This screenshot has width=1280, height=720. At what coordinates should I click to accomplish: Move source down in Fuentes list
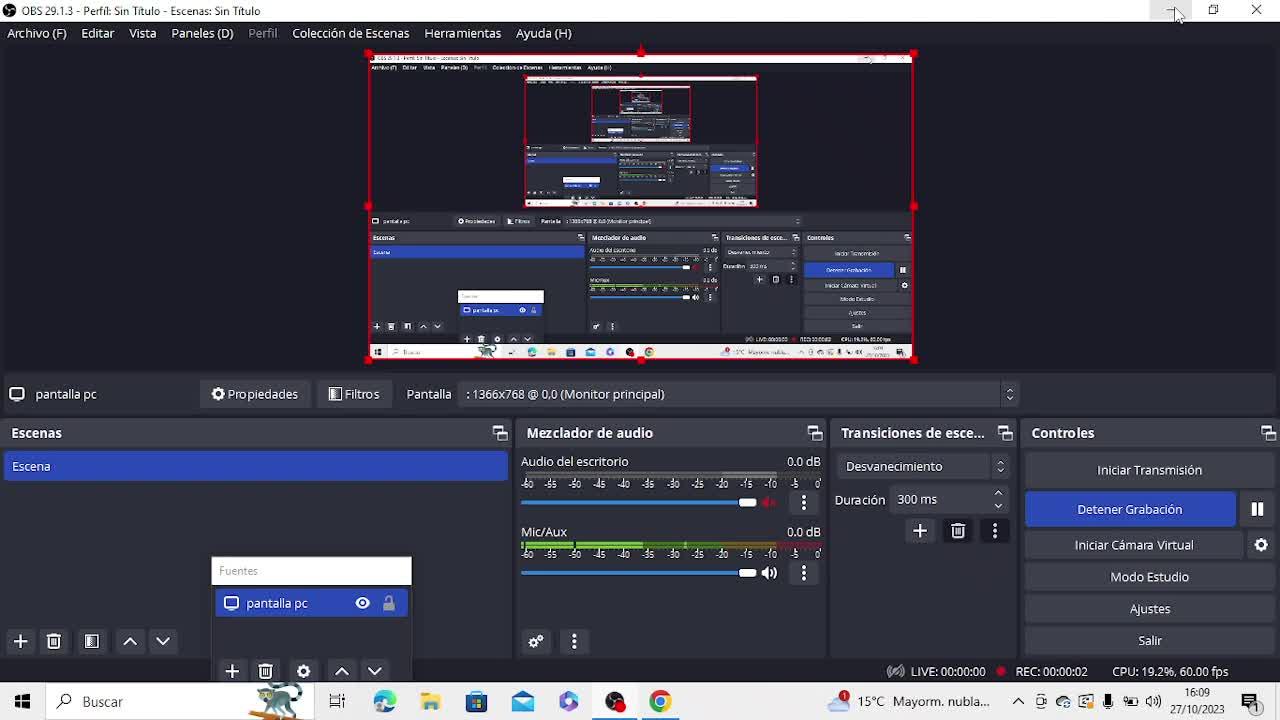pos(375,671)
